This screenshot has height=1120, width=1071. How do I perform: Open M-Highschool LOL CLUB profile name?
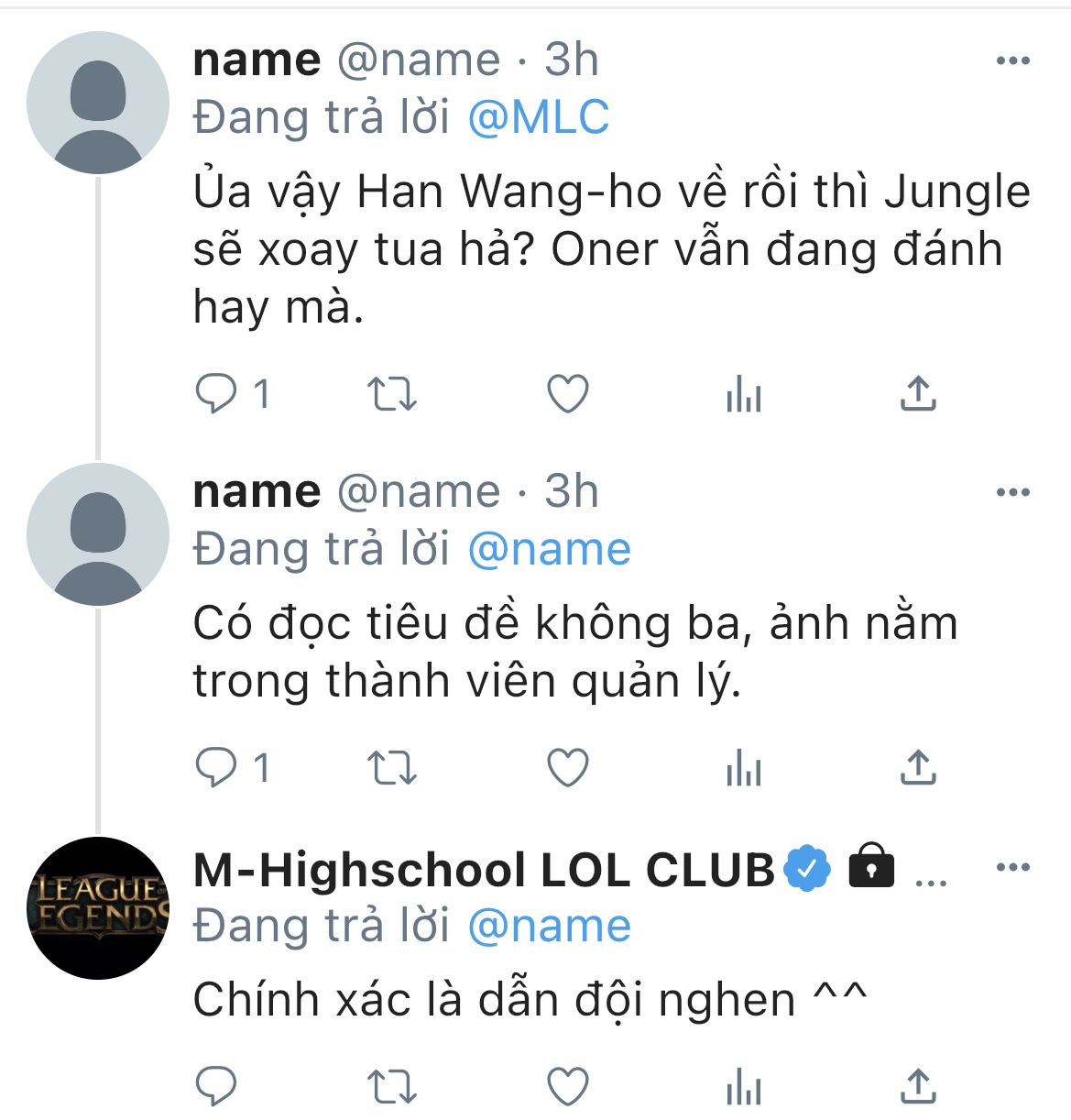coord(484,870)
